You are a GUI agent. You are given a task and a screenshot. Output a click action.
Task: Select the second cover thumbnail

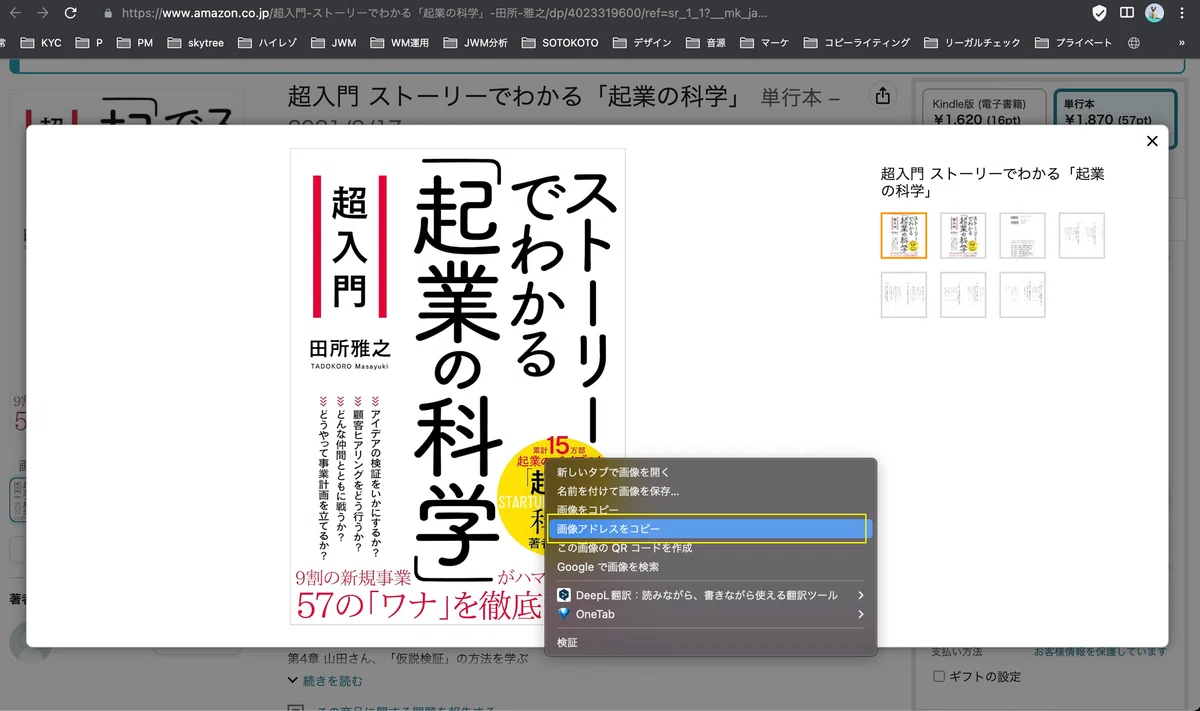point(963,235)
